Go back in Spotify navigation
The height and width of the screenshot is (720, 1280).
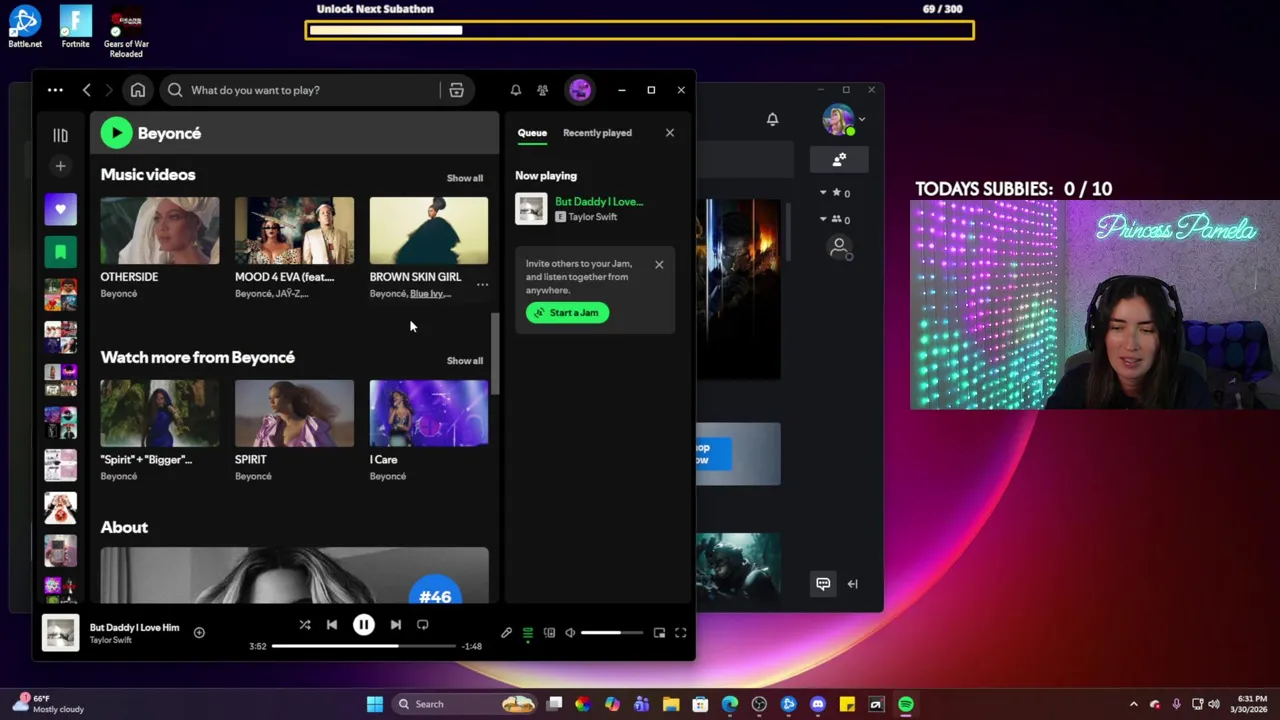pyautogui.click(x=87, y=90)
